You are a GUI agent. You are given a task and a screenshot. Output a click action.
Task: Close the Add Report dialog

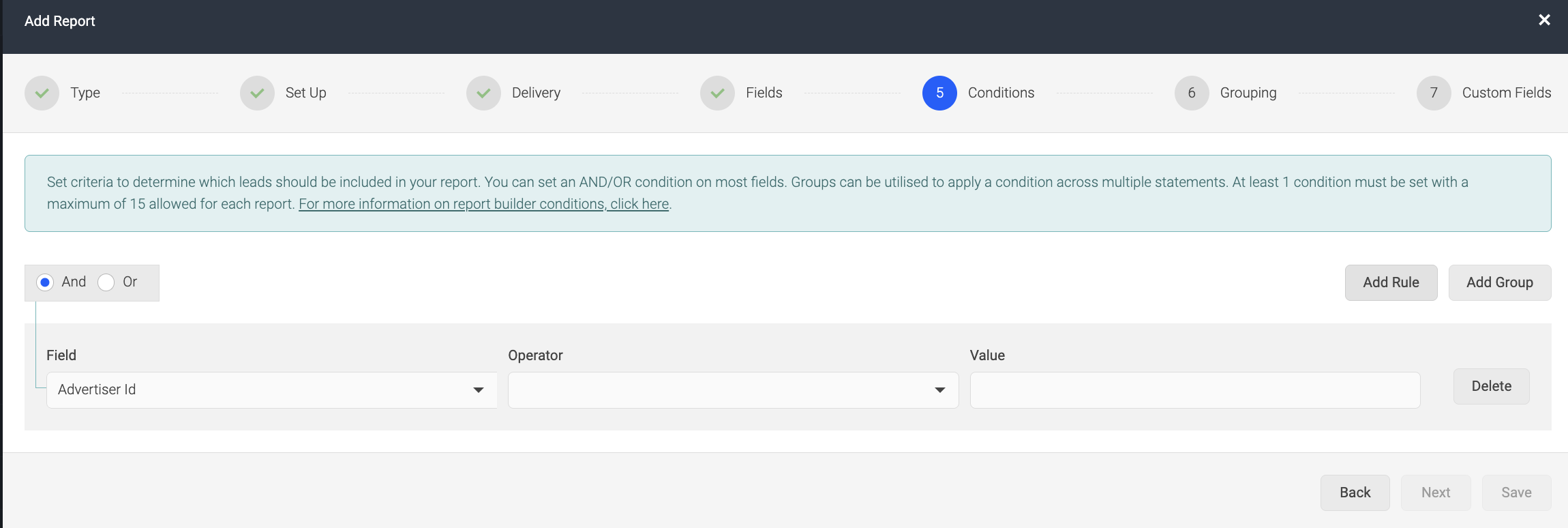tap(1544, 20)
